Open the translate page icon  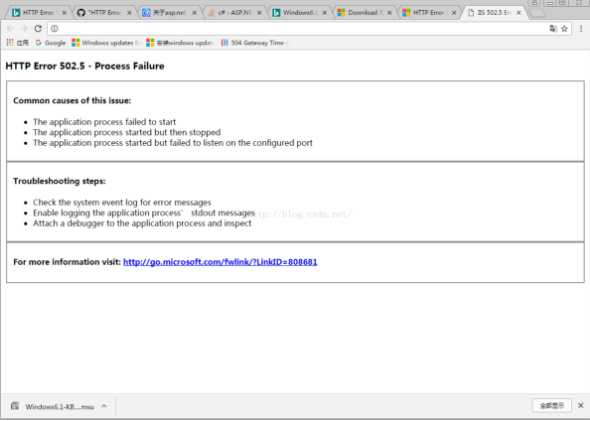coord(552,29)
